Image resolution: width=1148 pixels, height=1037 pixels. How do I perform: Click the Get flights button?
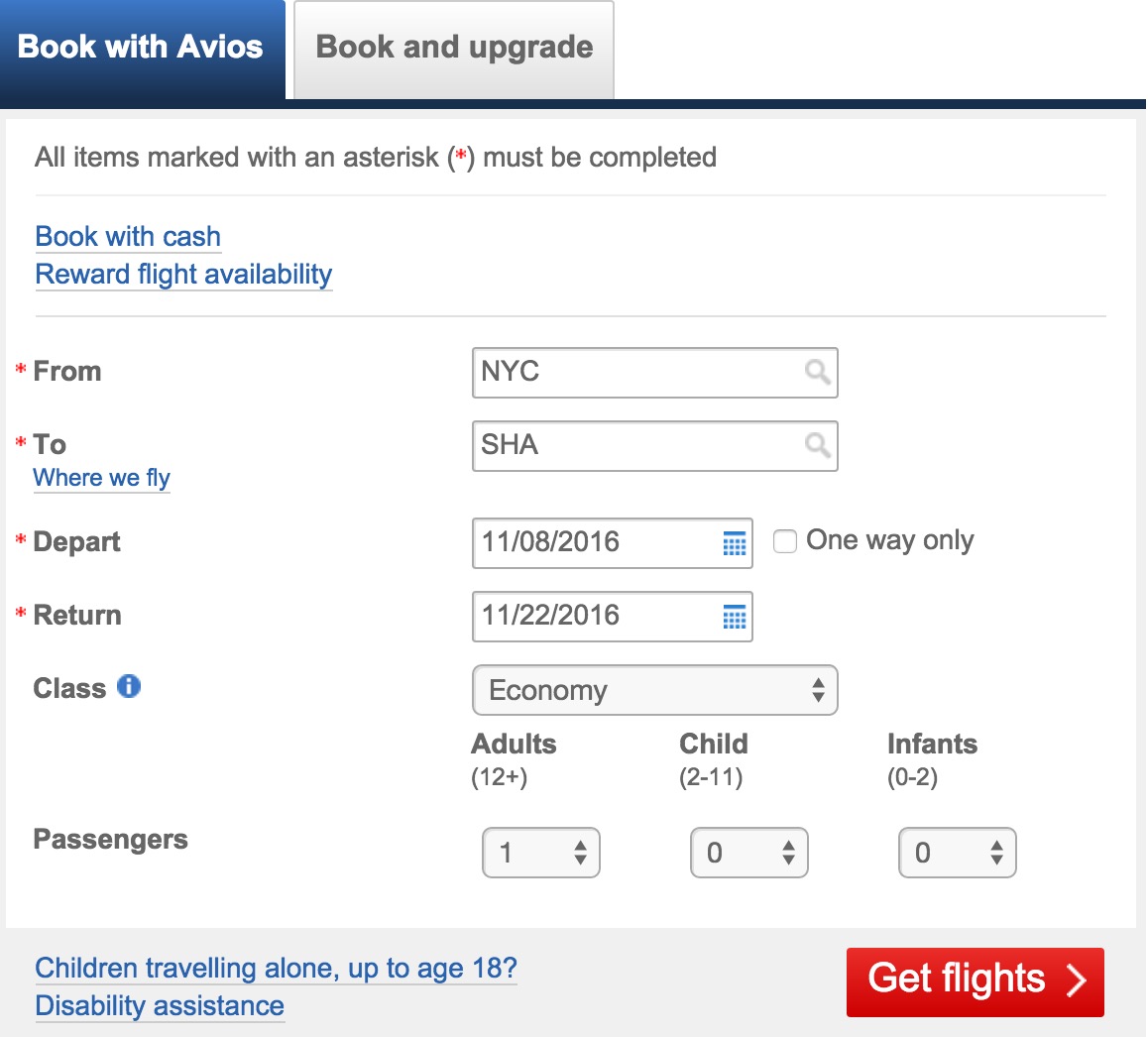976,982
